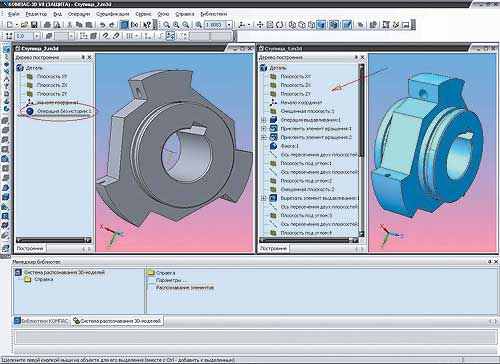
Task: Click the zoom out magnifier icon
Action: click(186, 25)
